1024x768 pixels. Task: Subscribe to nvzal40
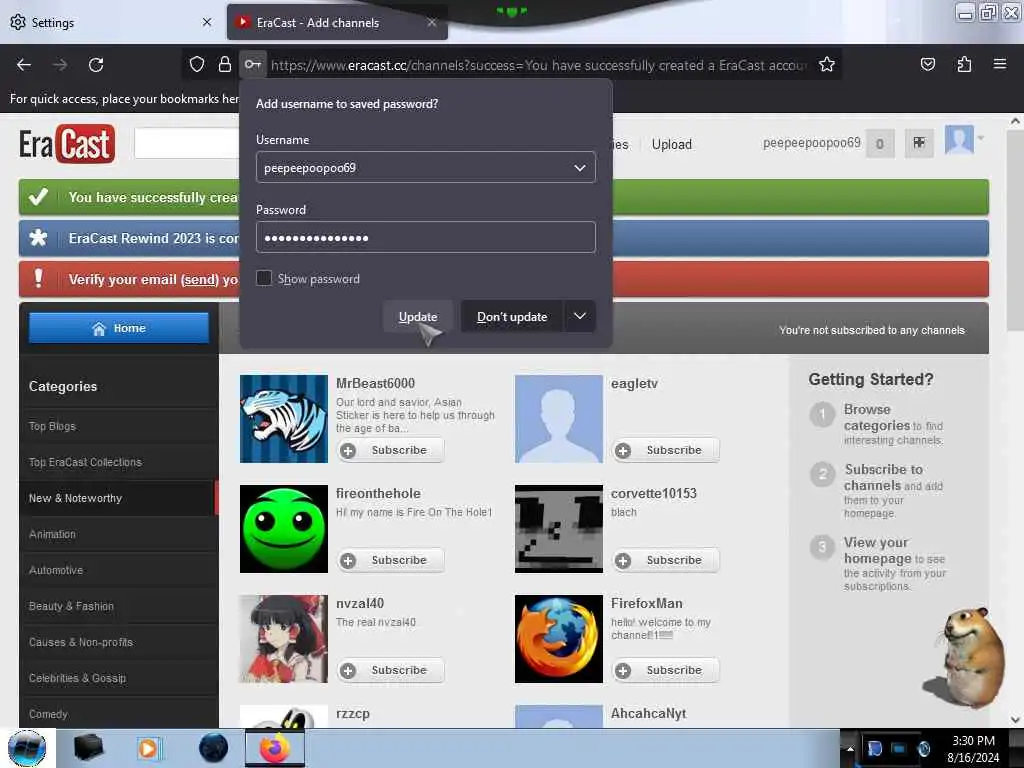click(x=391, y=670)
